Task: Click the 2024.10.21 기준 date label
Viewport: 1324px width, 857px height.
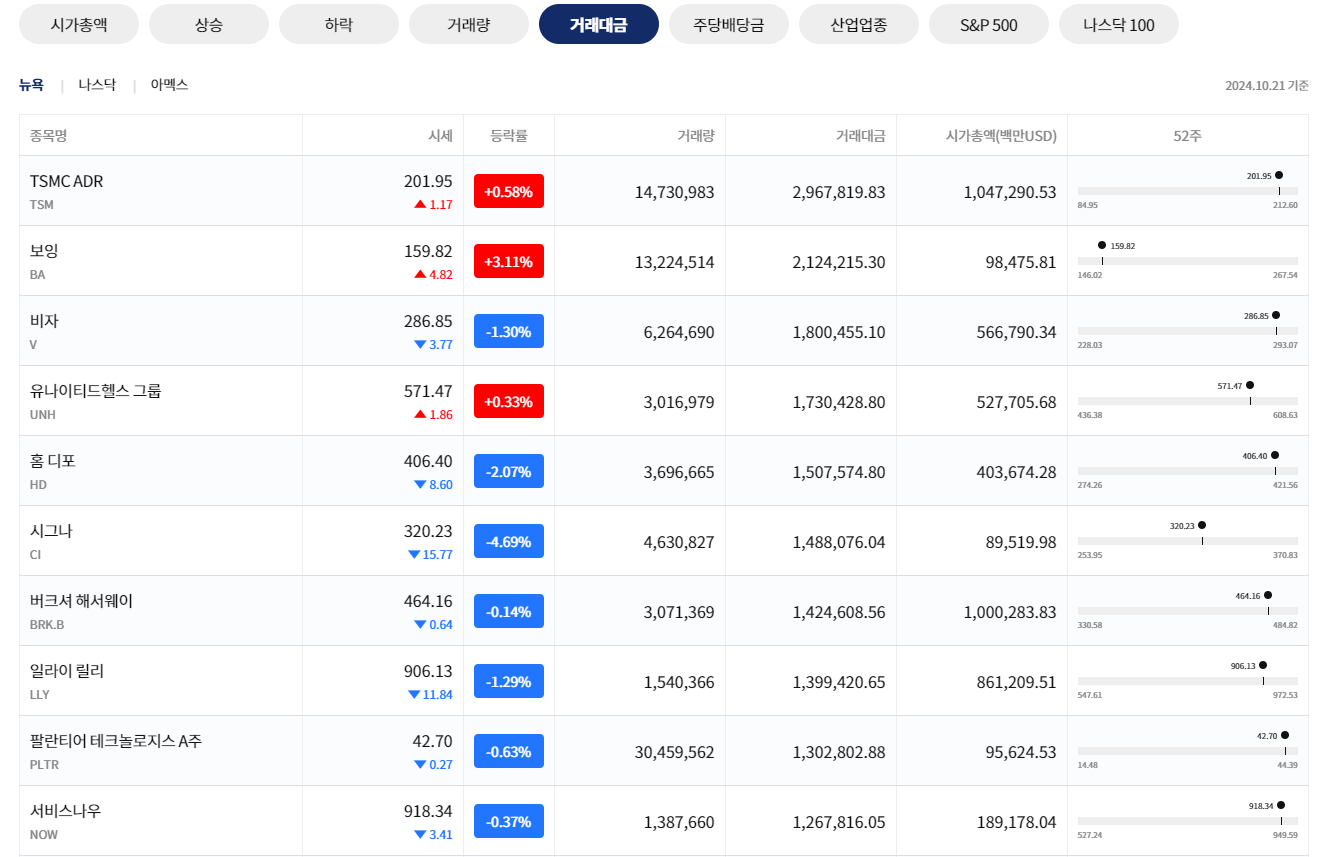Action: 1266,85
